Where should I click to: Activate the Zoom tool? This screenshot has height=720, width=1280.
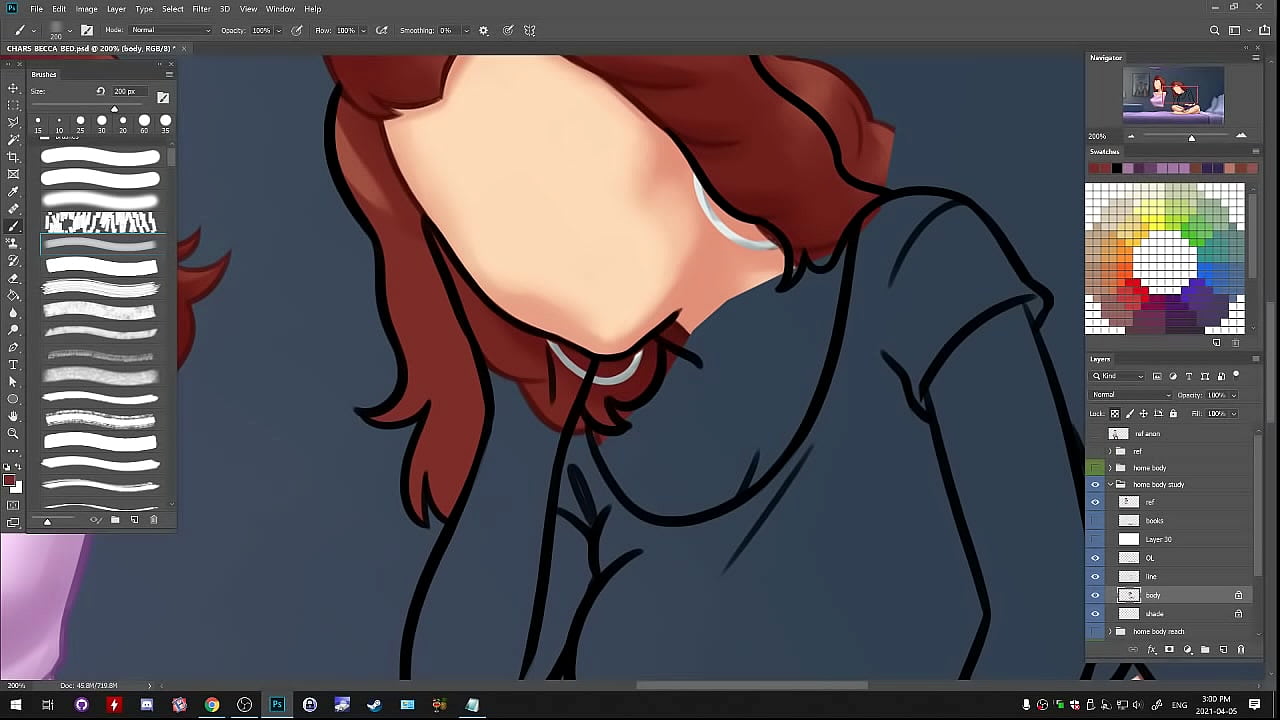[13, 433]
